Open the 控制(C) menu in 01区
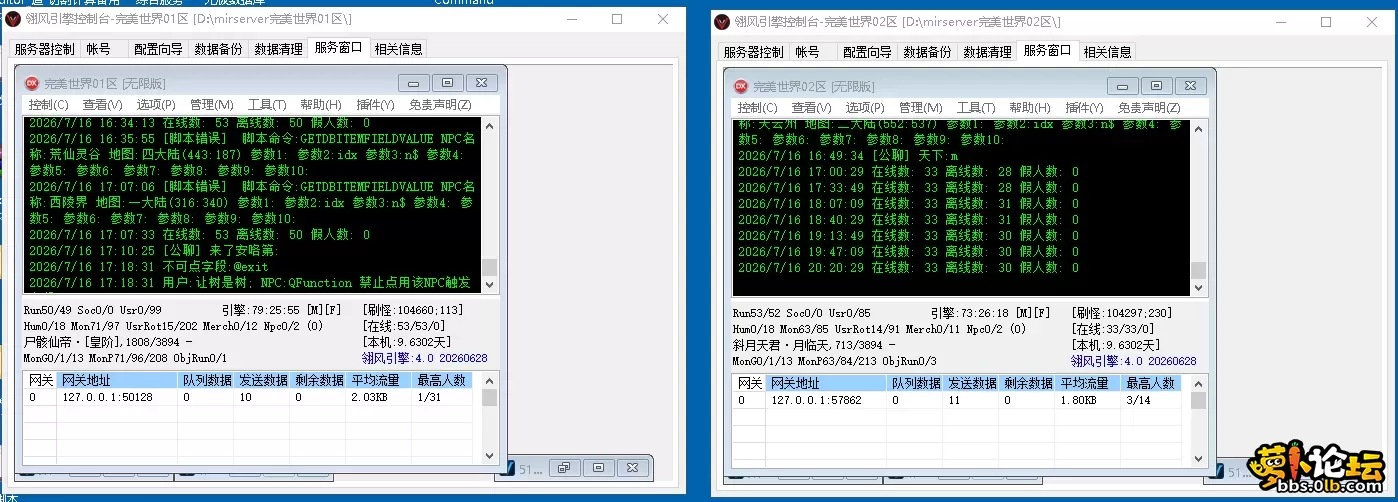Viewport: 1398px width, 502px height. [x=48, y=104]
